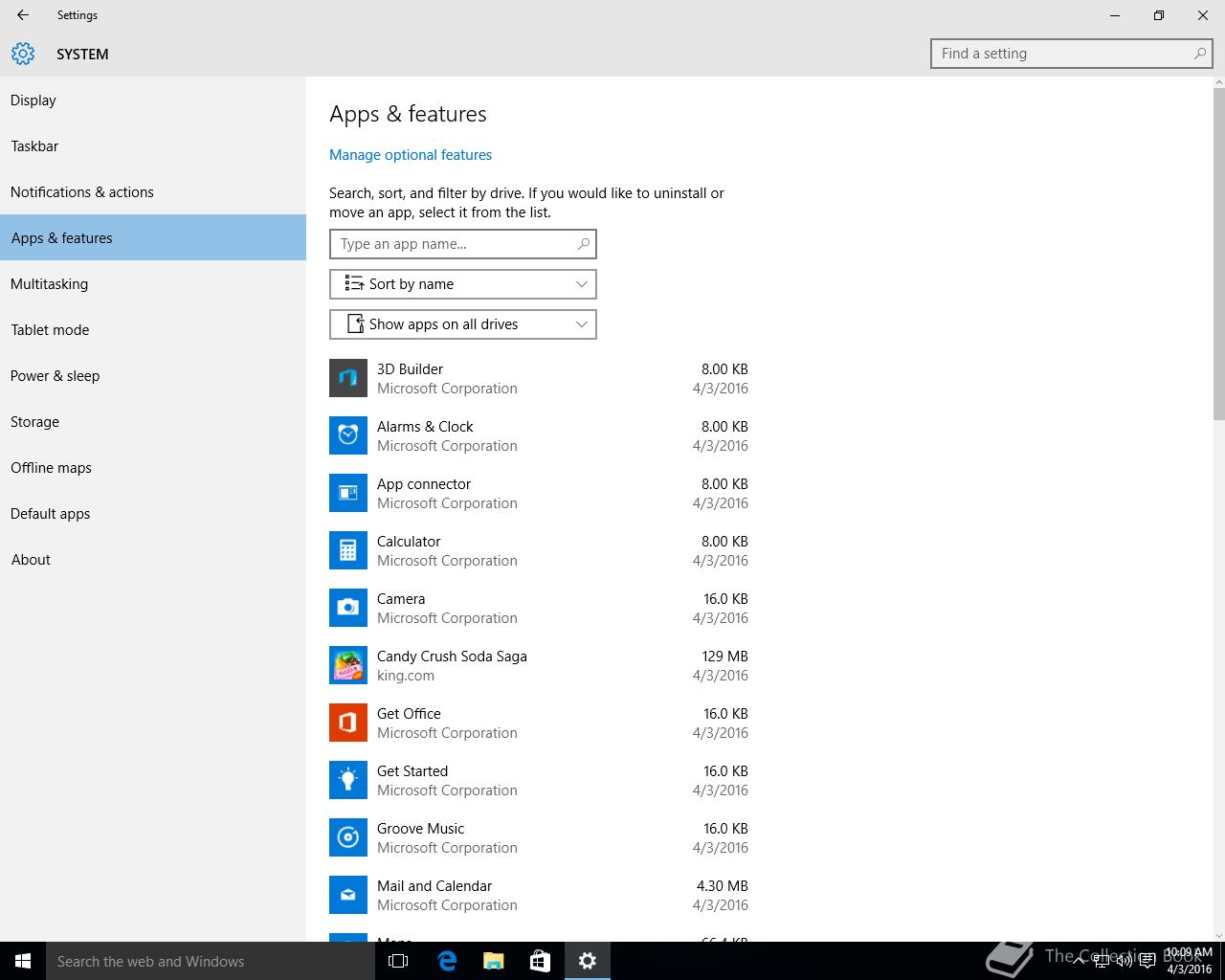This screenshot has height=980, width=1225.
Task: Click the Type an app name field
Action: pyautogui.click(x=463, y=244)
